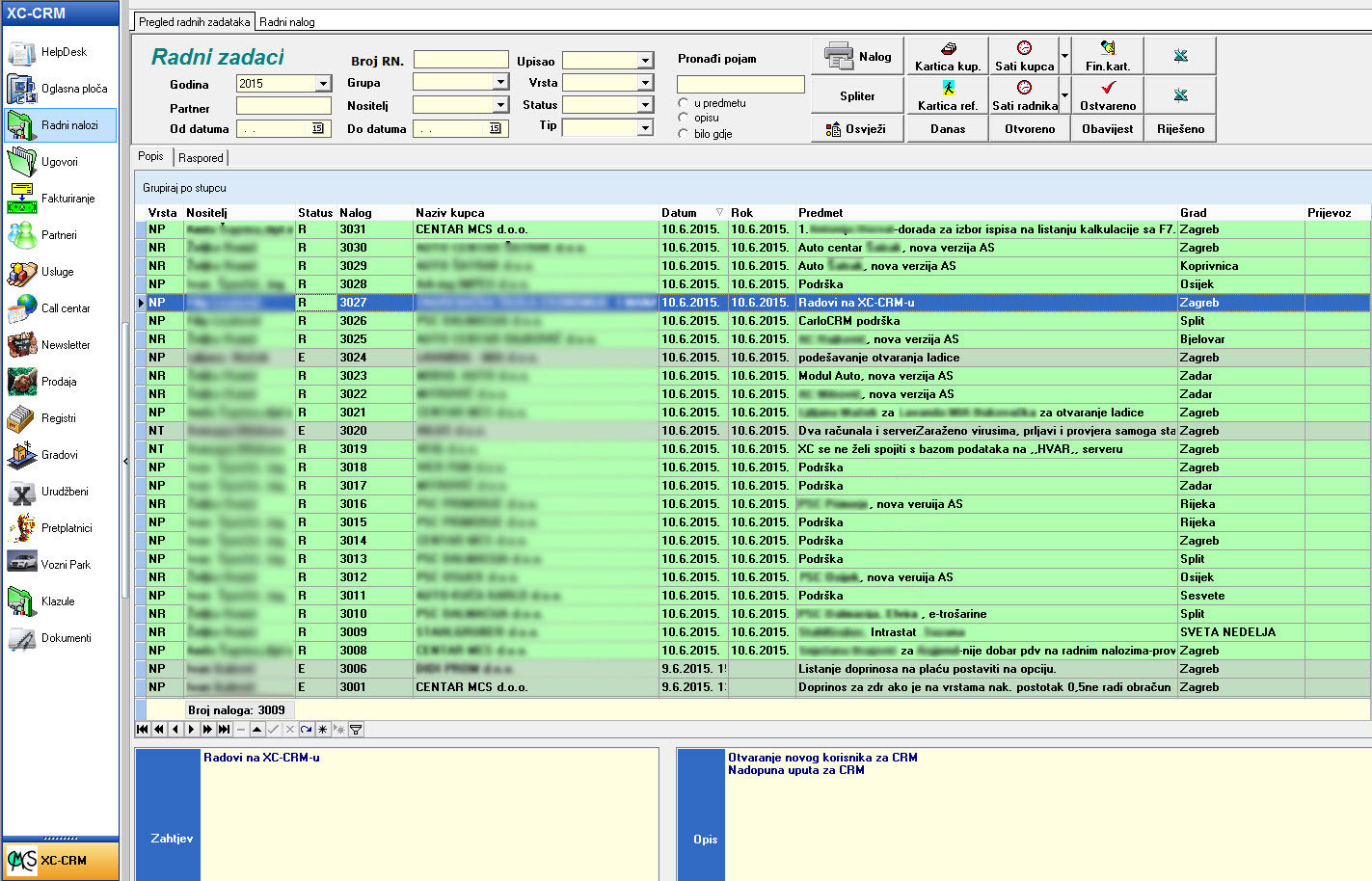Jump to the first record in the navigator
Screen dimensions: 1372x881
[143, 730]
